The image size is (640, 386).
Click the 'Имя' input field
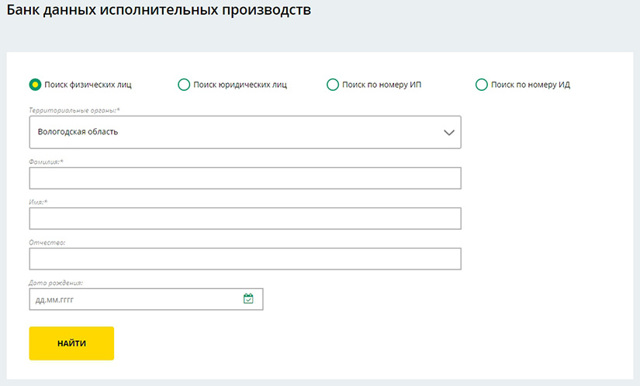(x=245, y=218)
